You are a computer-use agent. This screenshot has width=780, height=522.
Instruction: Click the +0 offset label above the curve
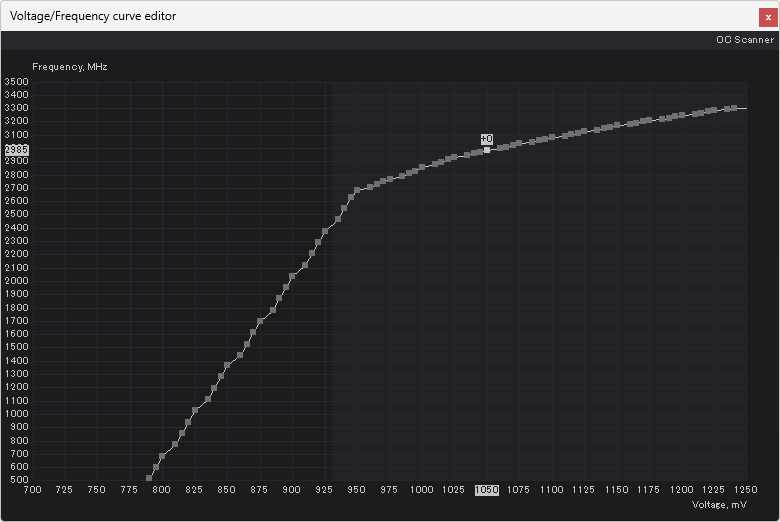(x=487, y=139)
